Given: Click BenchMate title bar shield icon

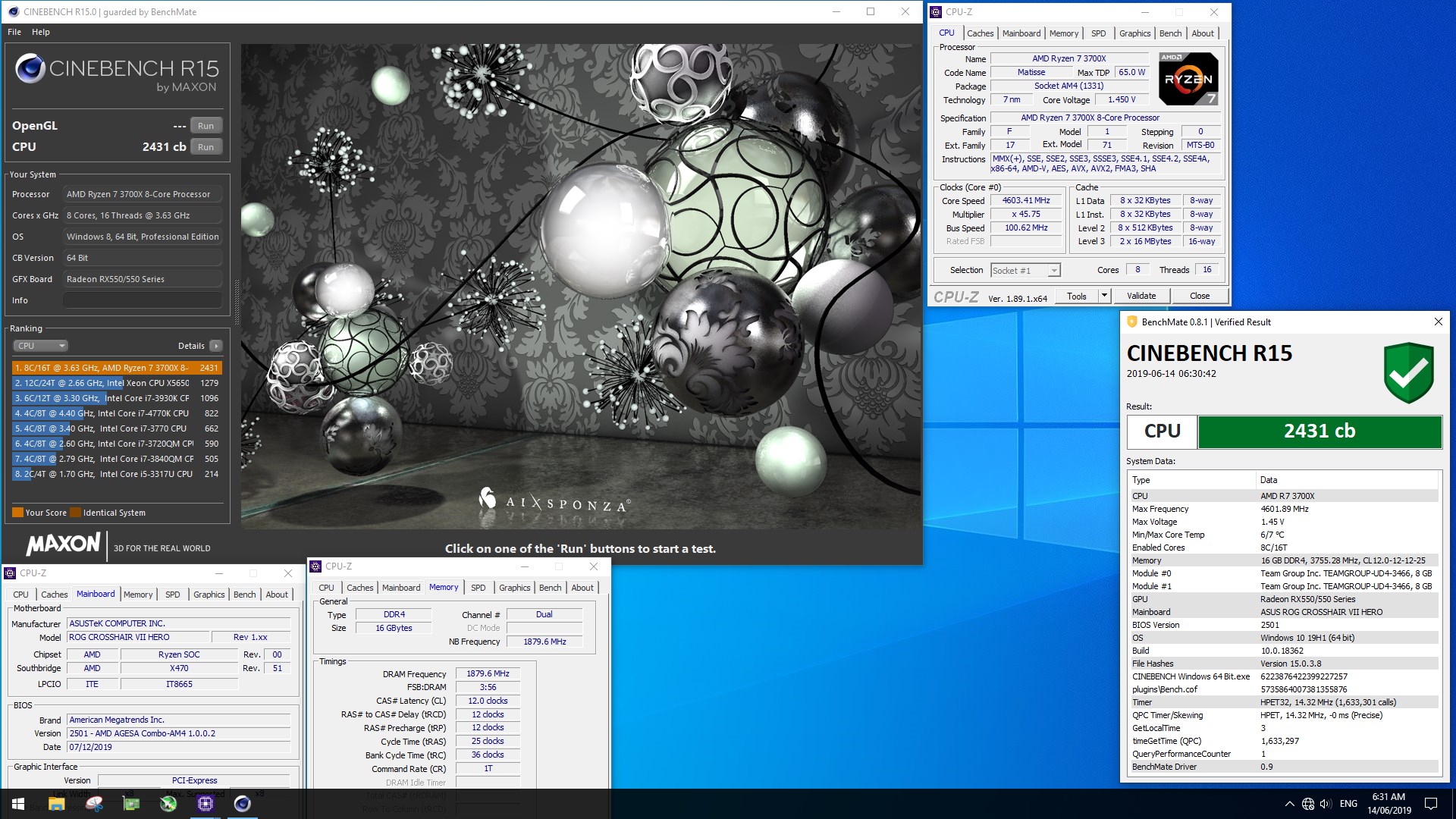Looking at the screenshot, I should 1132,322.
